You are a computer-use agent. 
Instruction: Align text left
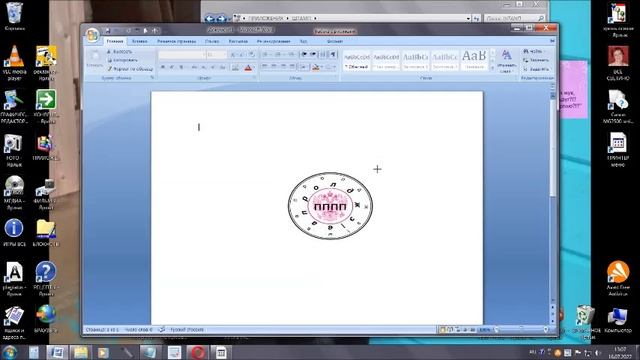point(264,67)
